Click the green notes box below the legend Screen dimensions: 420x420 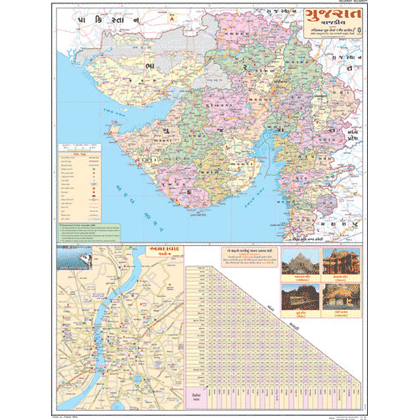click(x=89, y=232)
